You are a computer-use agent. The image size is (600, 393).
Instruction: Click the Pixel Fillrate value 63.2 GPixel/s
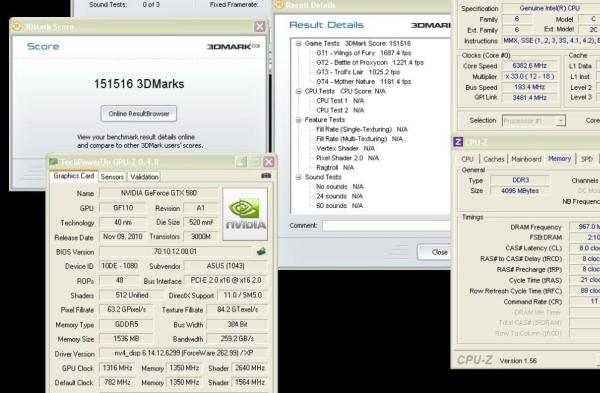pyautogui.click(x=126, y=310)
